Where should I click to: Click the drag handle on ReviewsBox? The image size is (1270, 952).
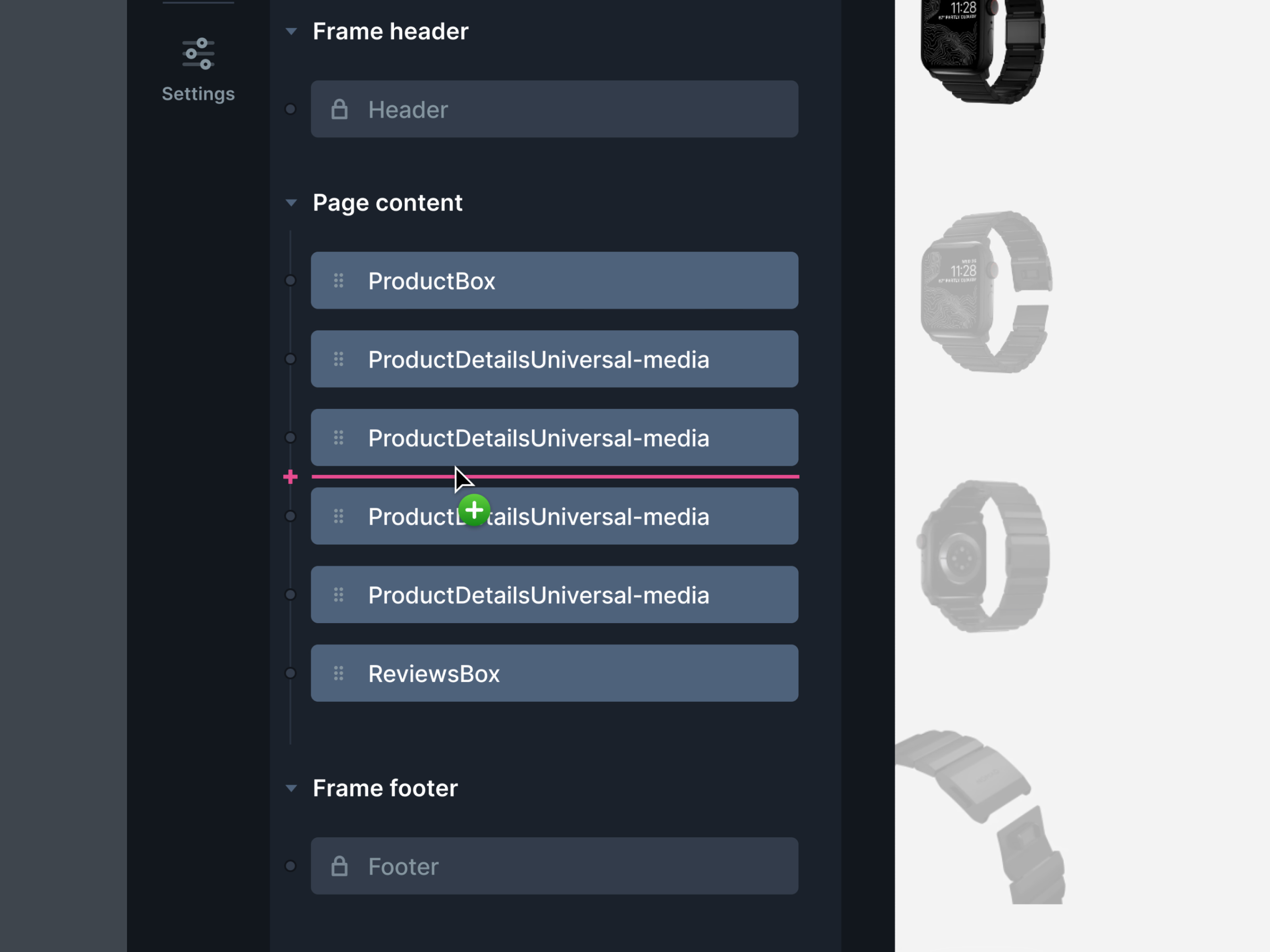pyautogui.click(x=339, y=673)
